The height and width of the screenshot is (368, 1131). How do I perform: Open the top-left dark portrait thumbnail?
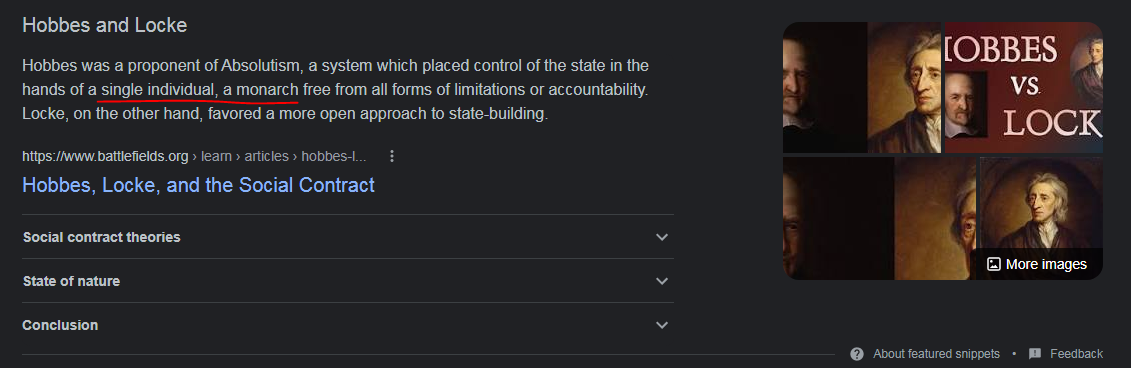(x=824, y=87)
